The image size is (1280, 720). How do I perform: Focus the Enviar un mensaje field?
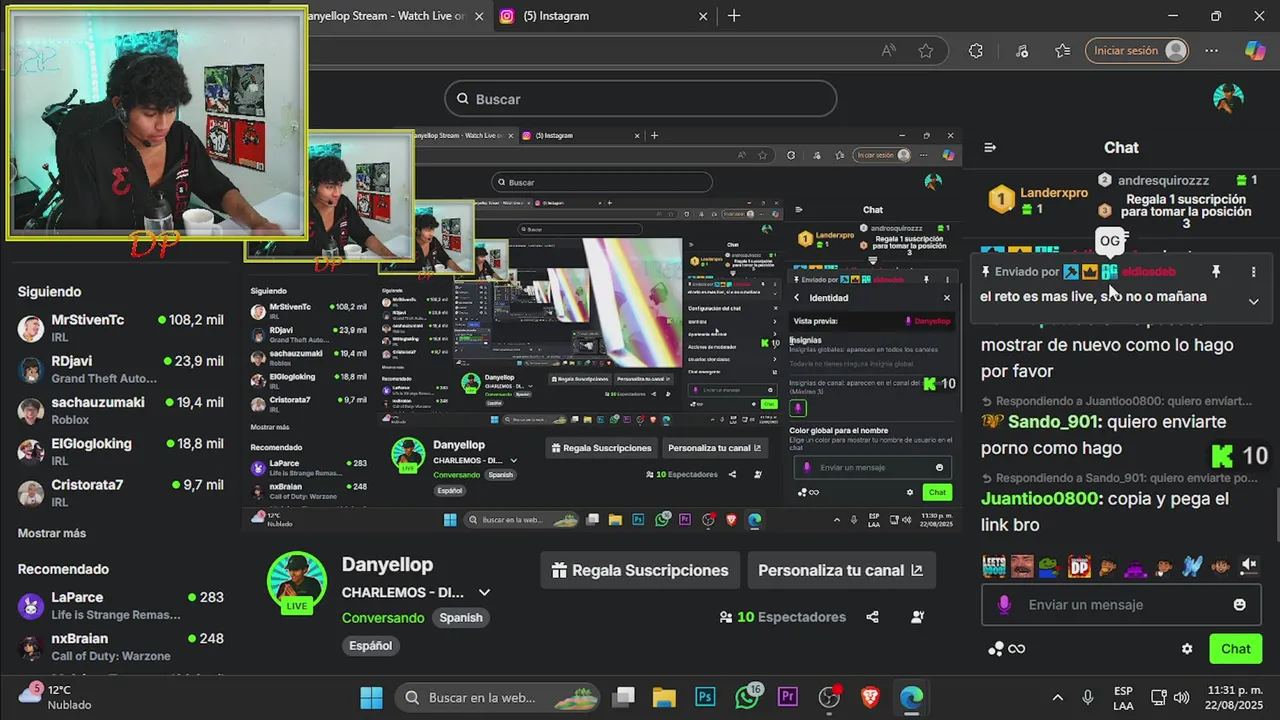[1119, 605]
